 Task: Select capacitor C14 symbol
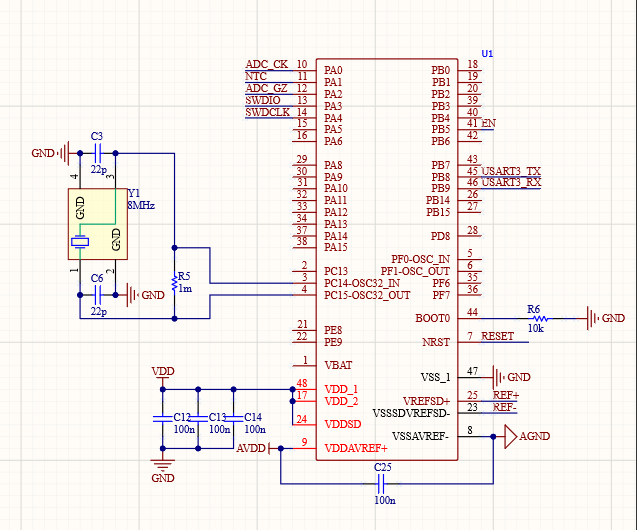point(234,418)
